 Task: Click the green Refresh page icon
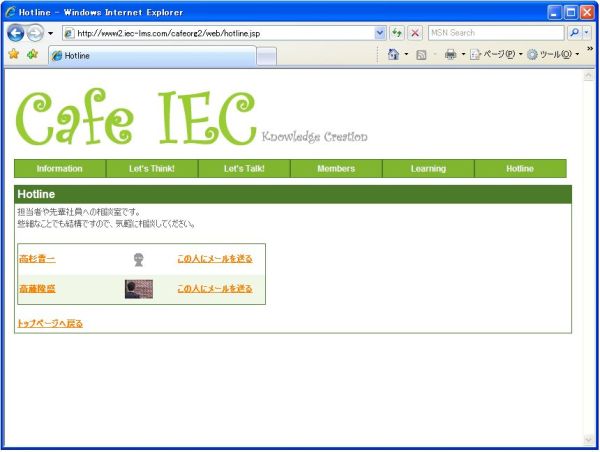[397, 33]
